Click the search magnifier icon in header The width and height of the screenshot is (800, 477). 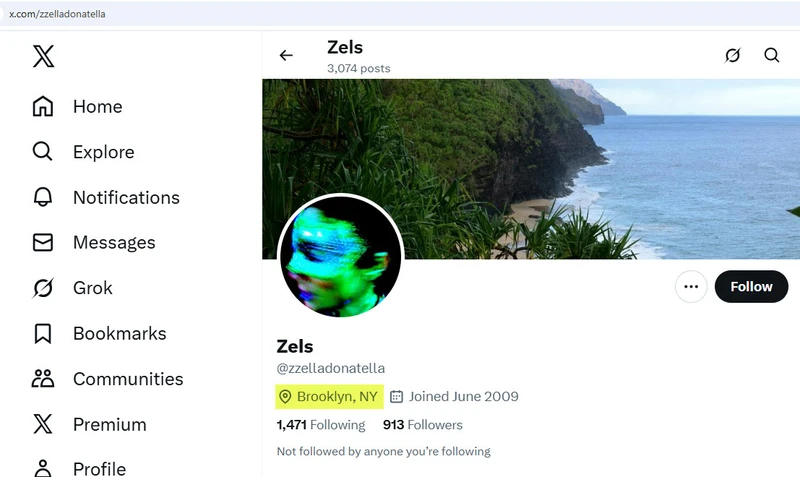click(772, 56)
